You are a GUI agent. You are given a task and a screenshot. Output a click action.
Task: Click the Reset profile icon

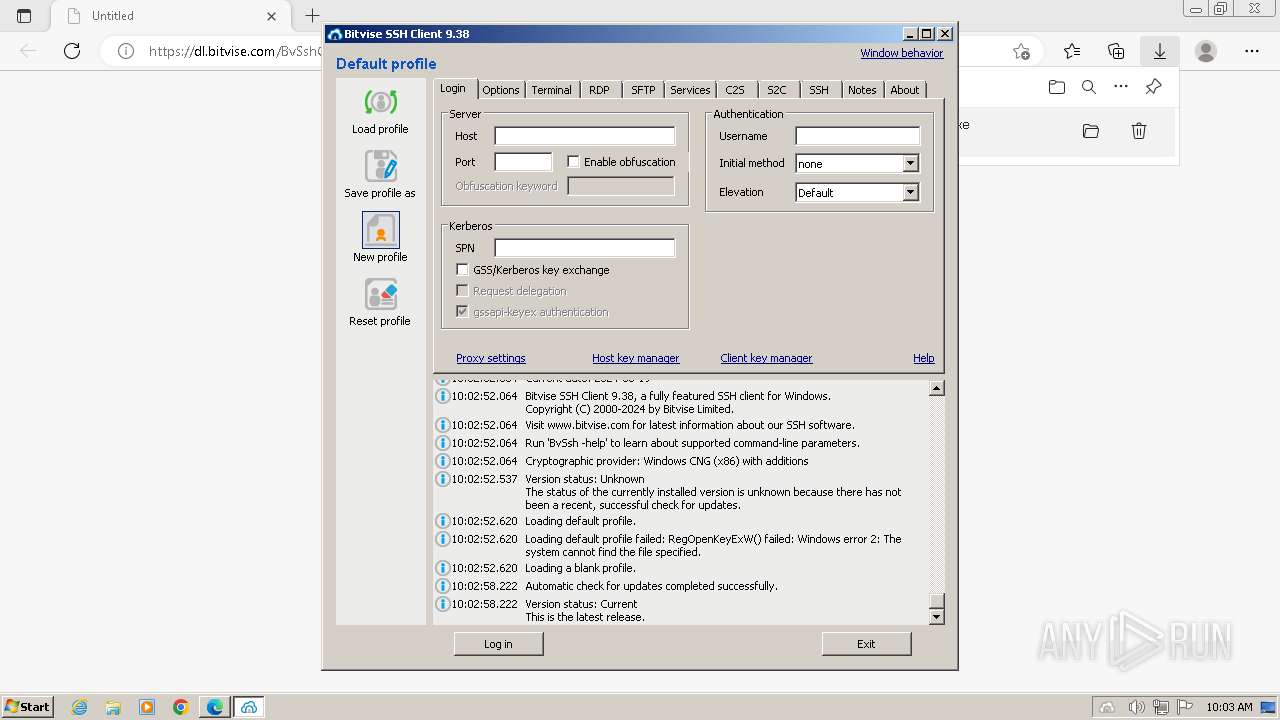380,294
